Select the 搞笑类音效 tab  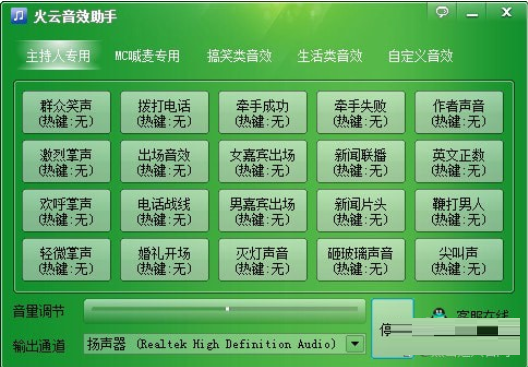click(x=239, y=56)
